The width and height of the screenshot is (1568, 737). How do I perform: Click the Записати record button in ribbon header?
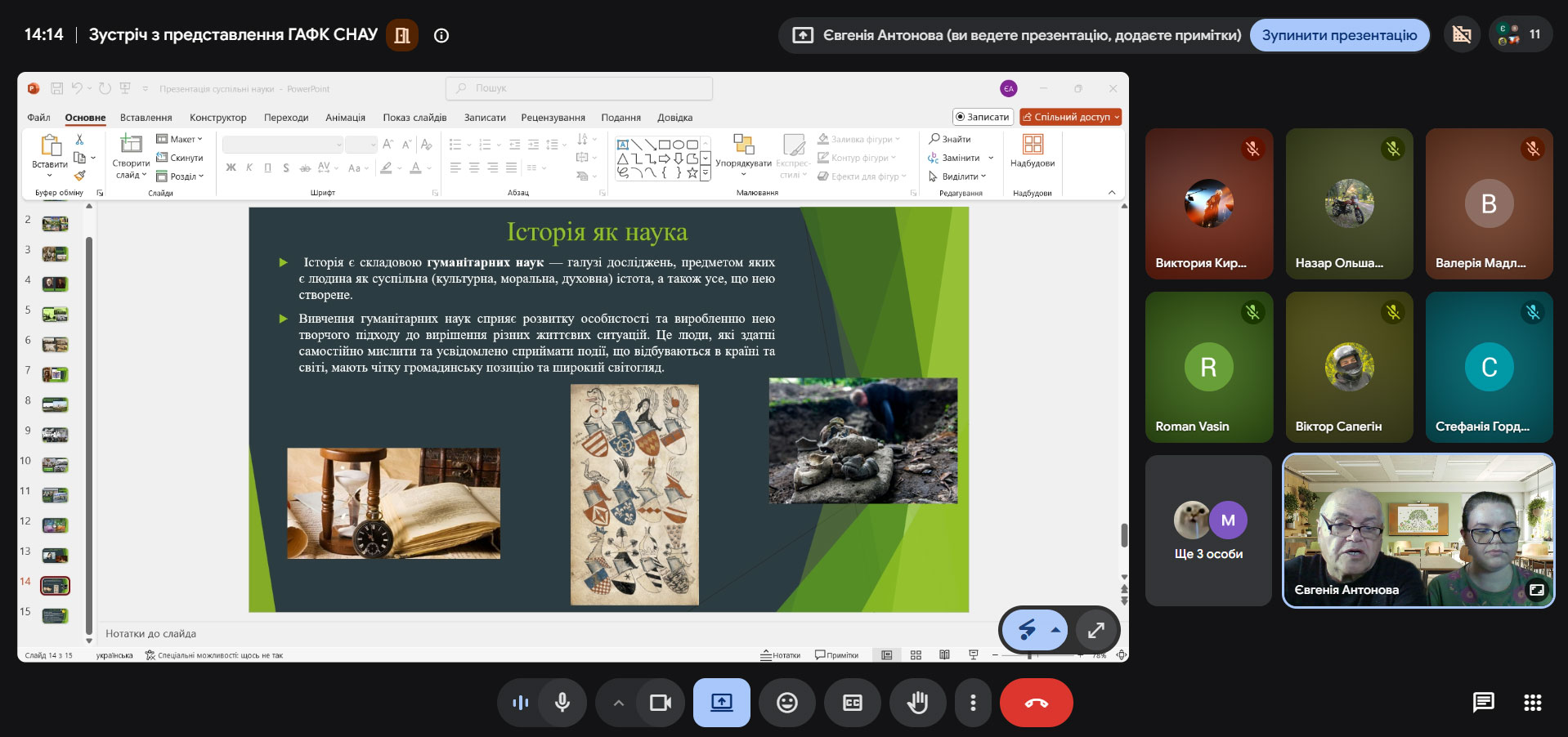tap(983, 117)
